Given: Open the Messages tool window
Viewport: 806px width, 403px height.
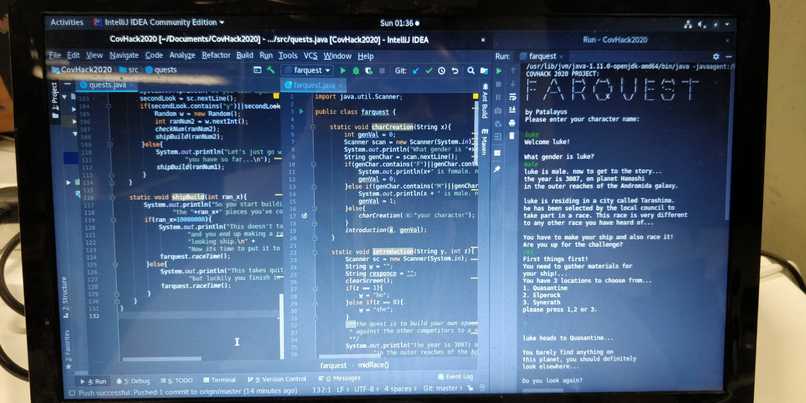Looking at the screenshot, I should pyautogui.click(x=340, y=378).
